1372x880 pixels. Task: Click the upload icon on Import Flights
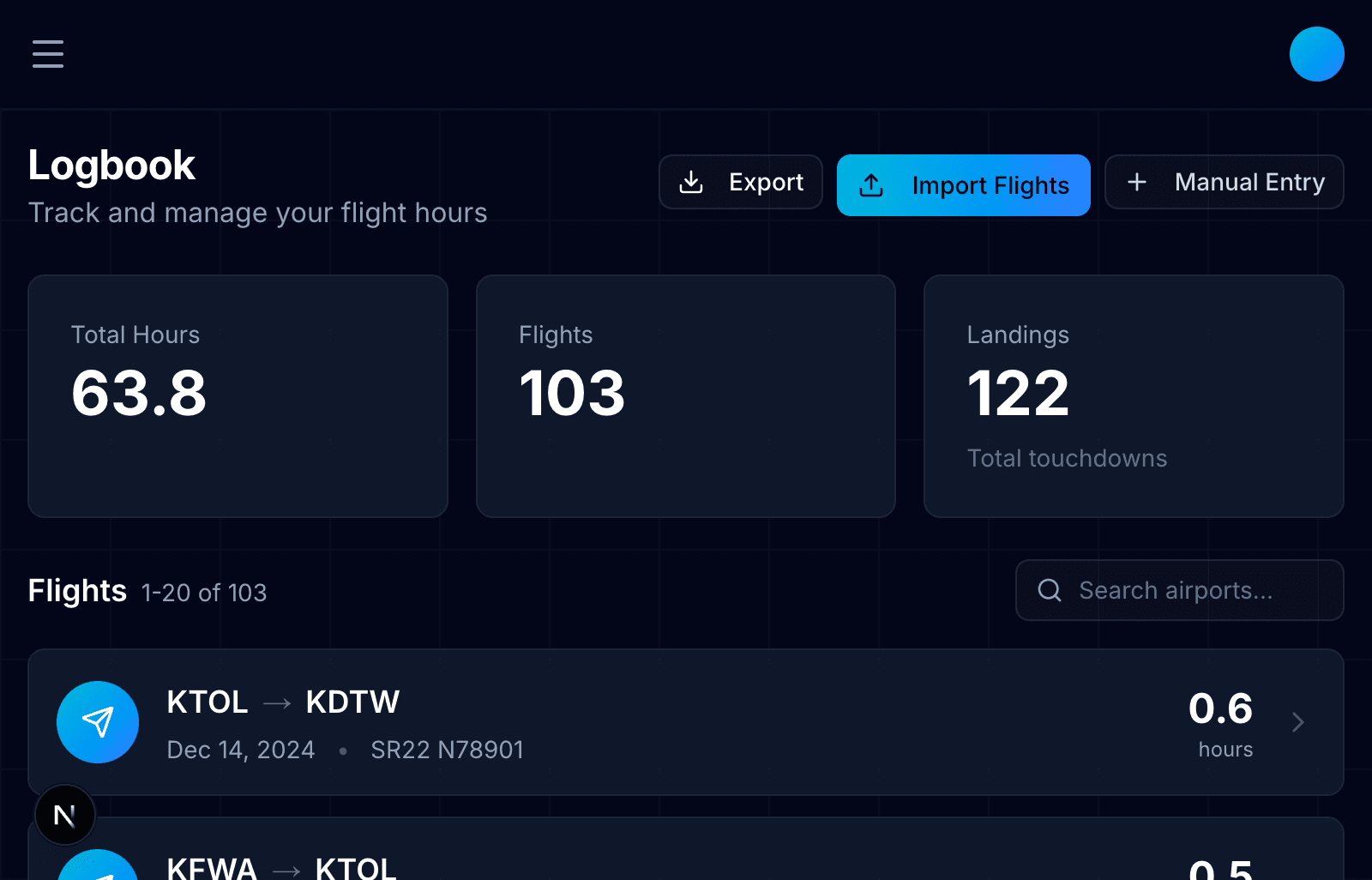click(871, 184)
